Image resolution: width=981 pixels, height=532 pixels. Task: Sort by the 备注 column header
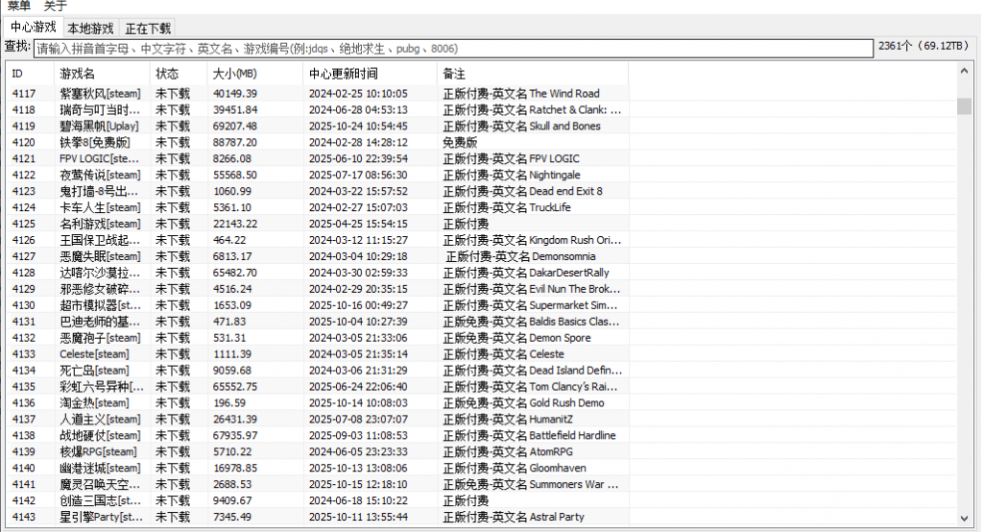coord(532,74)
